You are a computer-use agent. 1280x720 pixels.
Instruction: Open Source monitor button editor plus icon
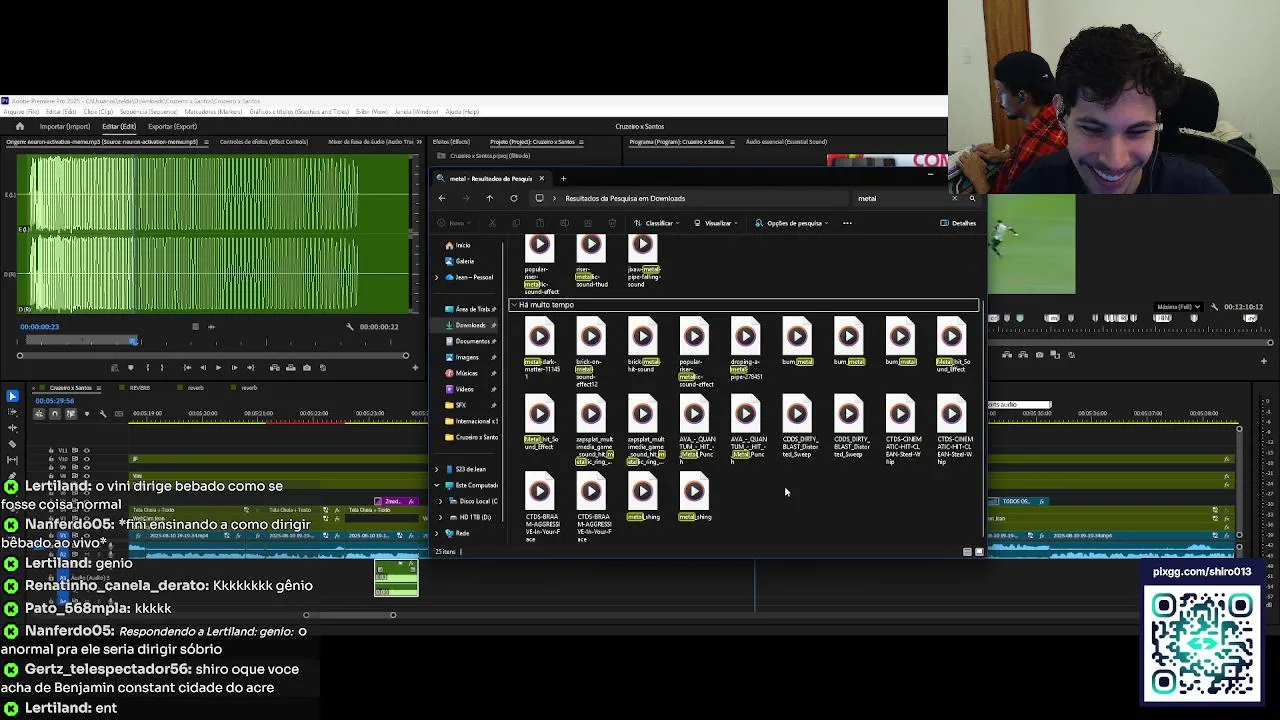tap(415, 368)
